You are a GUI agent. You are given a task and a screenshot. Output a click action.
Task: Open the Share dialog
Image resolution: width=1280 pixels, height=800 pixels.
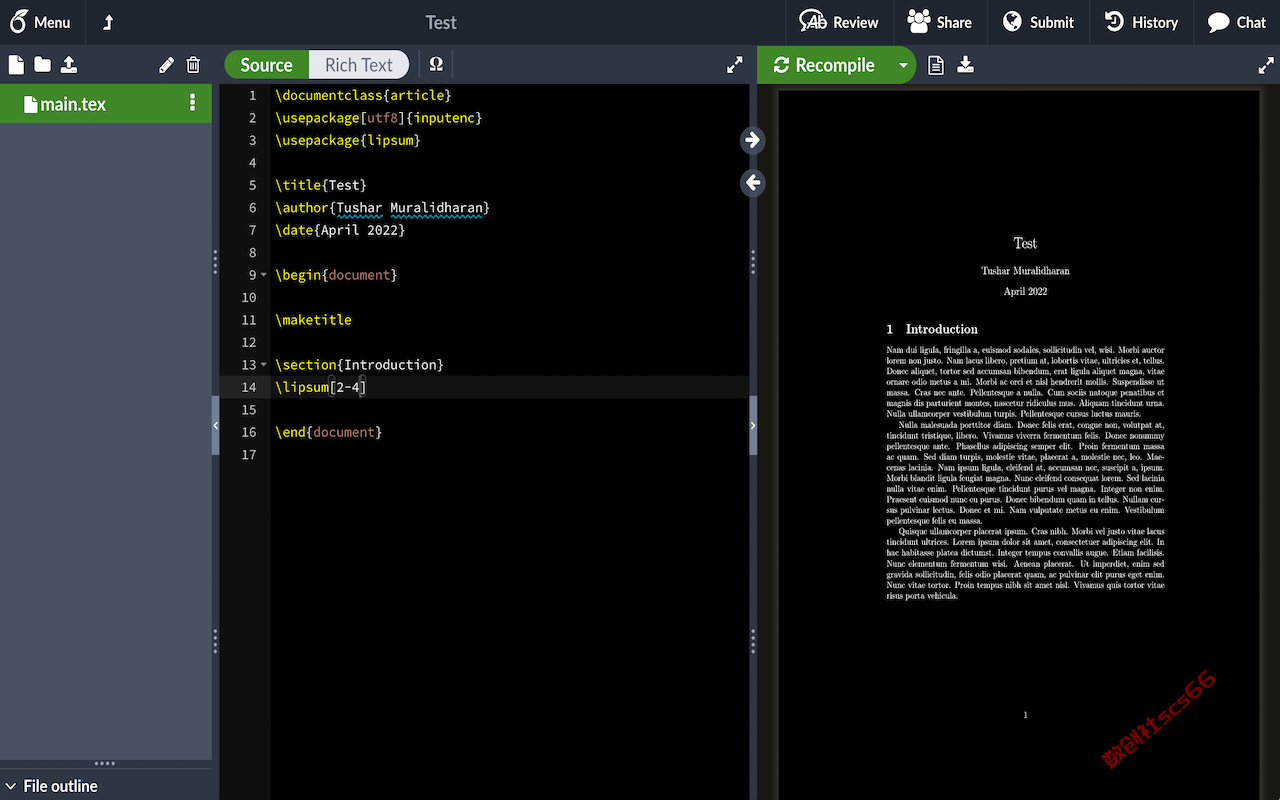point(939,22)
